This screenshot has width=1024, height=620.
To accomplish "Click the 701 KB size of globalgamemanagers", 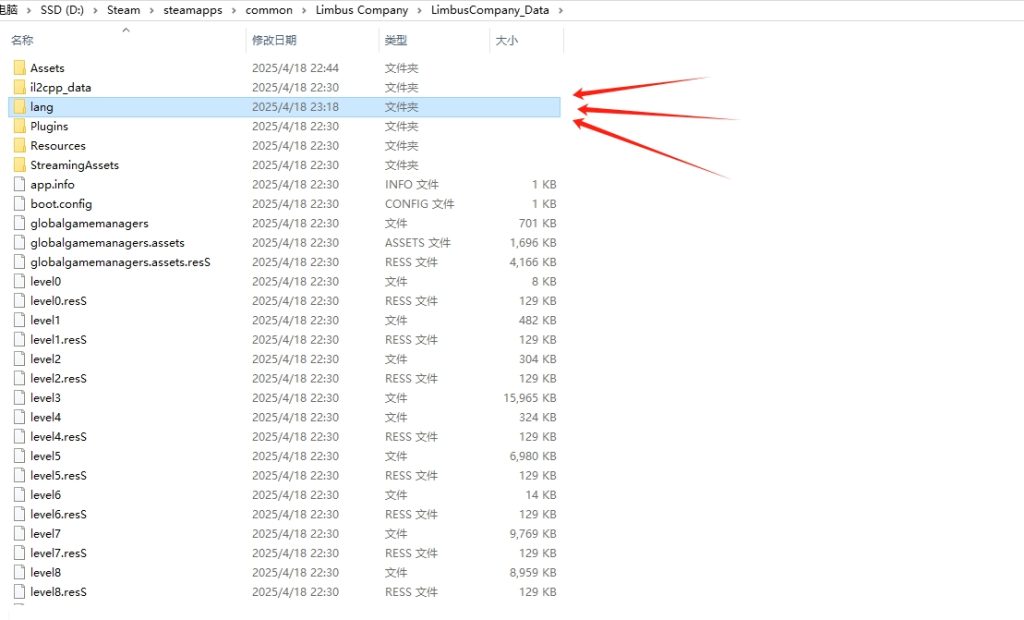I will click(537, 223).
